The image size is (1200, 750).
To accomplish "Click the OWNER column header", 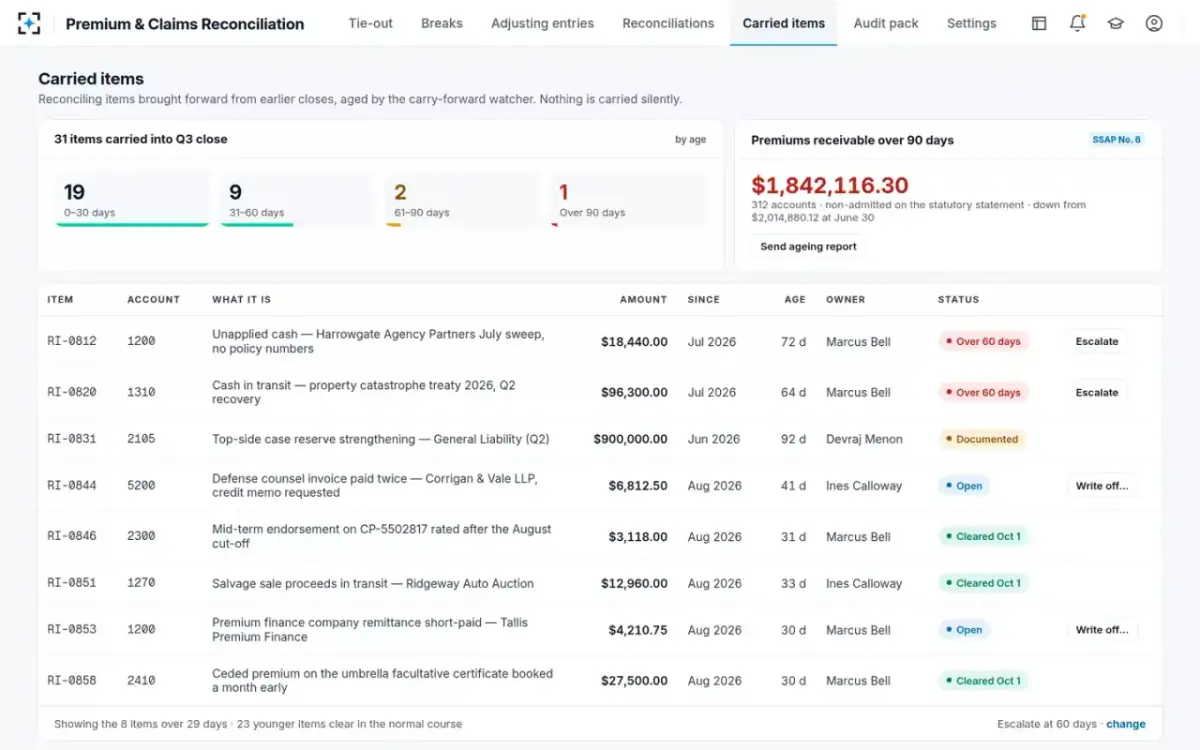I will click(845, 300).
